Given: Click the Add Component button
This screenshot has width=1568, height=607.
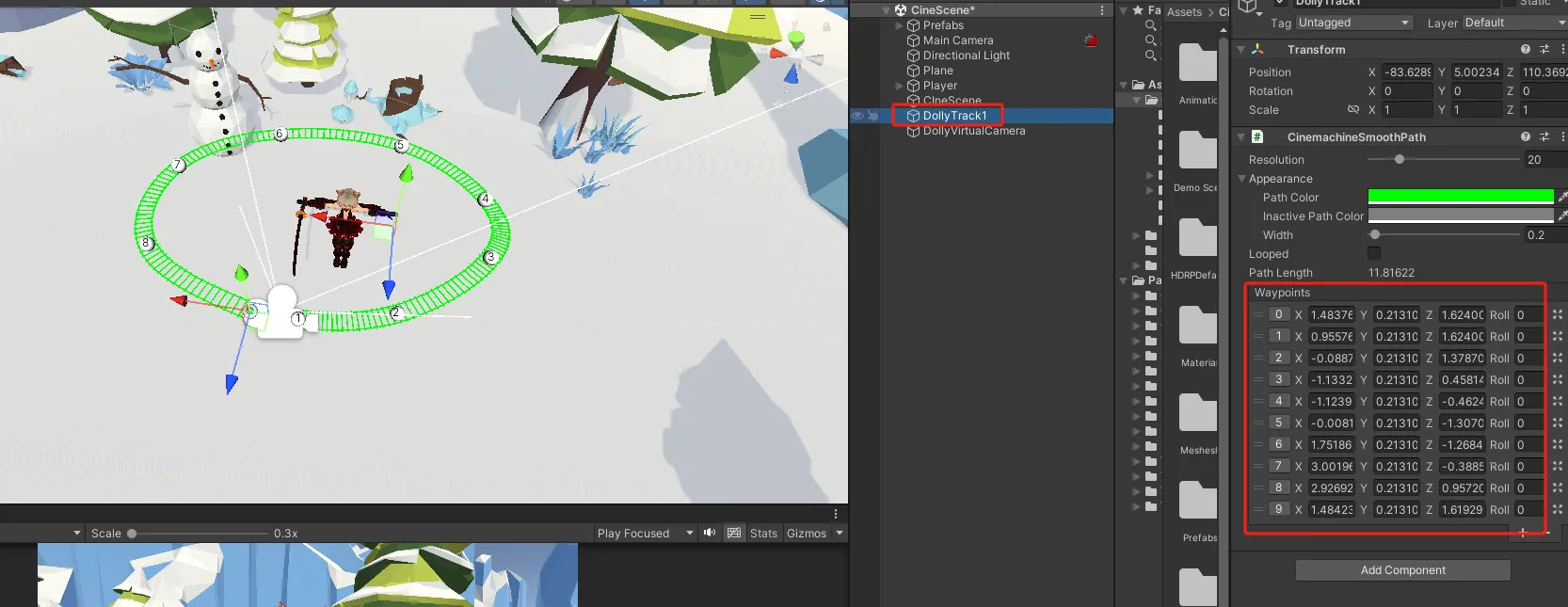Looking at the screenshot, I should (1402, 569).
